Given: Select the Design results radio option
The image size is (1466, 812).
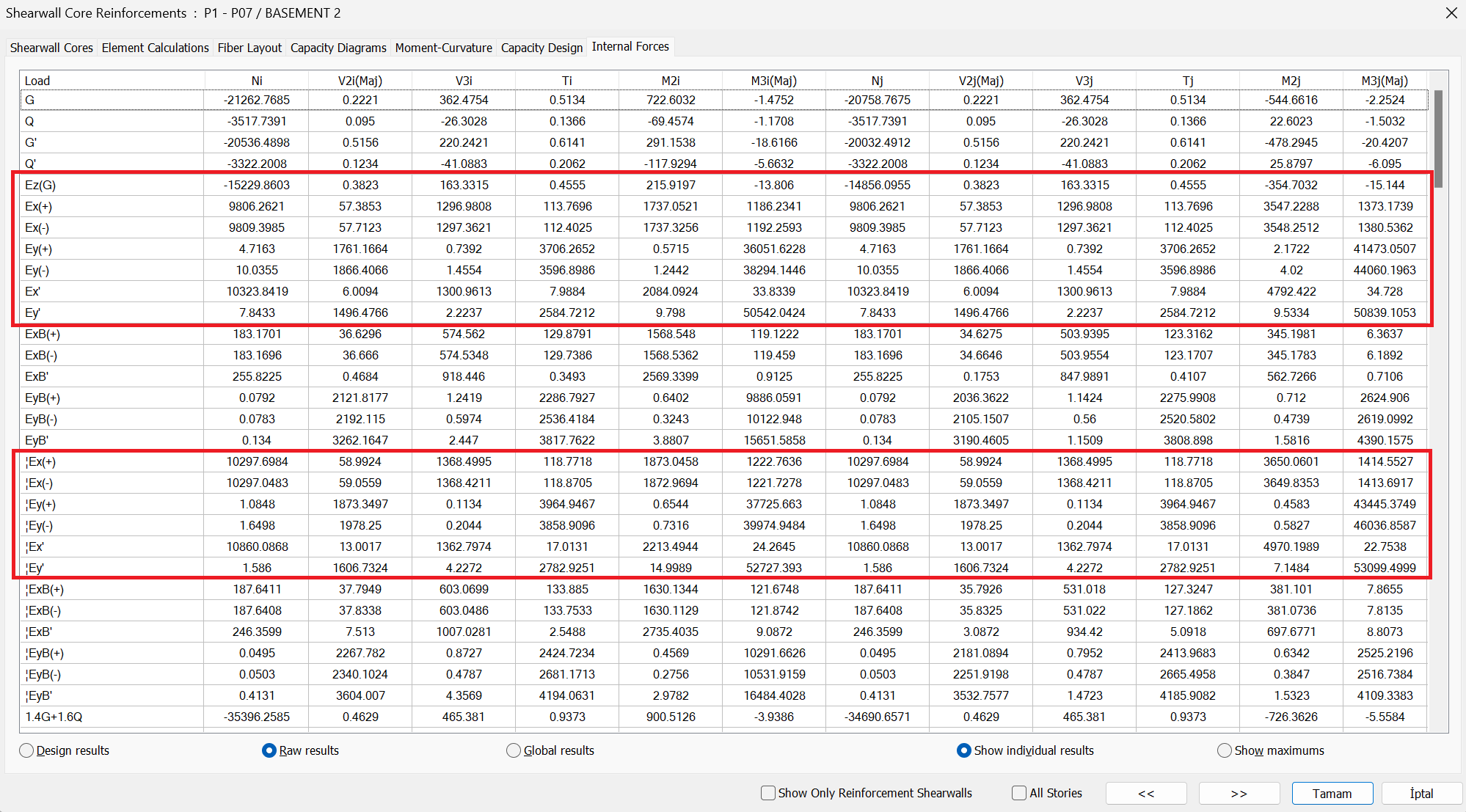Looking at the screenshot, I should coord(27,750).
